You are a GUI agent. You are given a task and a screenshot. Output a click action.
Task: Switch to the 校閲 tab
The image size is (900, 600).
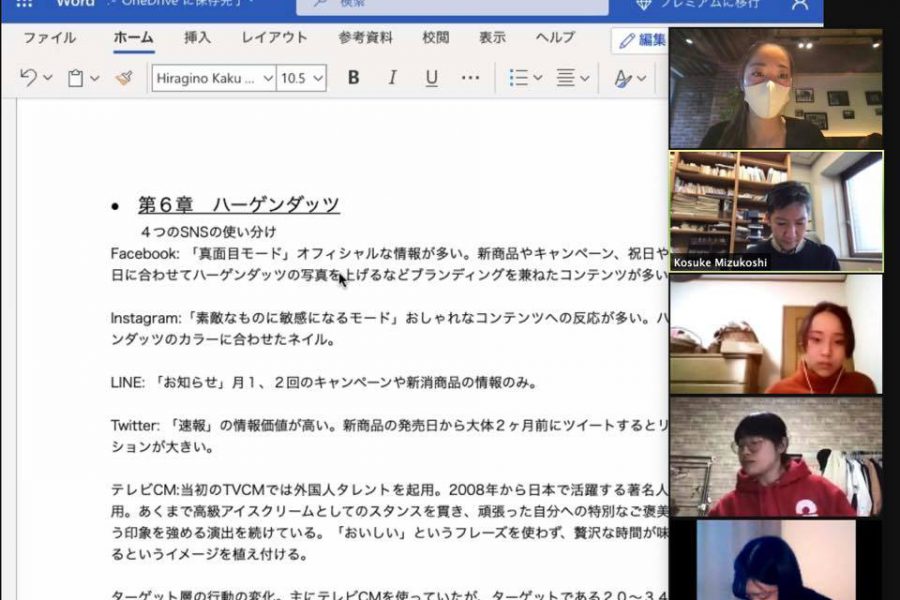[x=436, y=38]
